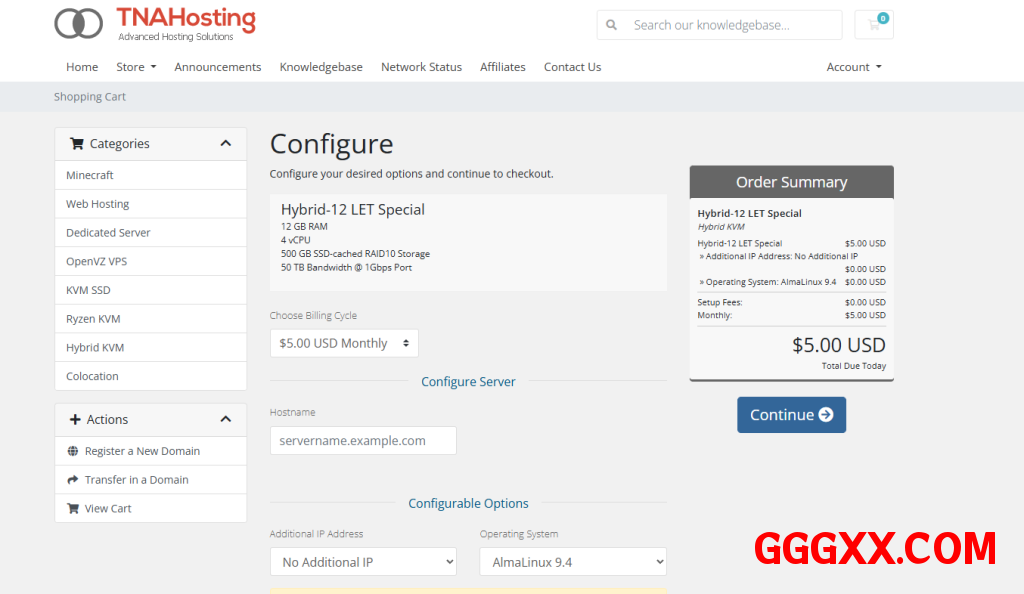Click the search magnifier icon
The image size is (1024, 594).
(612, 25)
